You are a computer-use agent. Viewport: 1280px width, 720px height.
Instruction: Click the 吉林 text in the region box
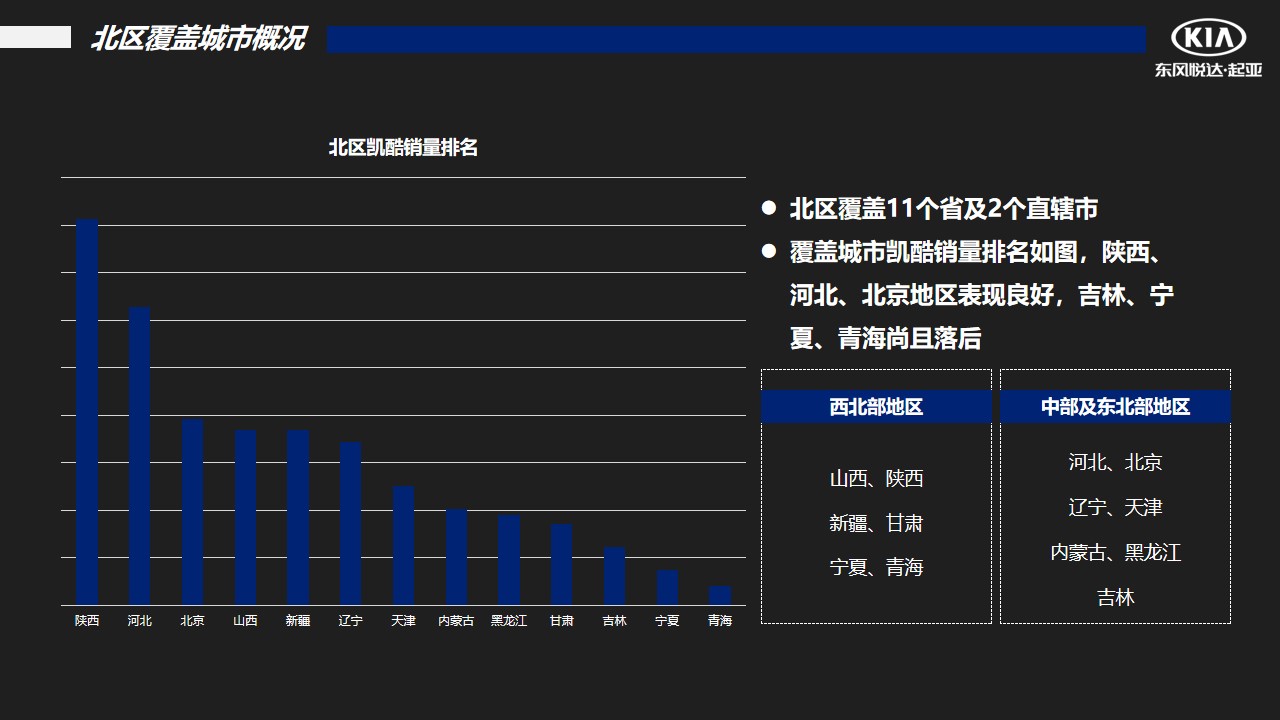[x=1115, y=597]
